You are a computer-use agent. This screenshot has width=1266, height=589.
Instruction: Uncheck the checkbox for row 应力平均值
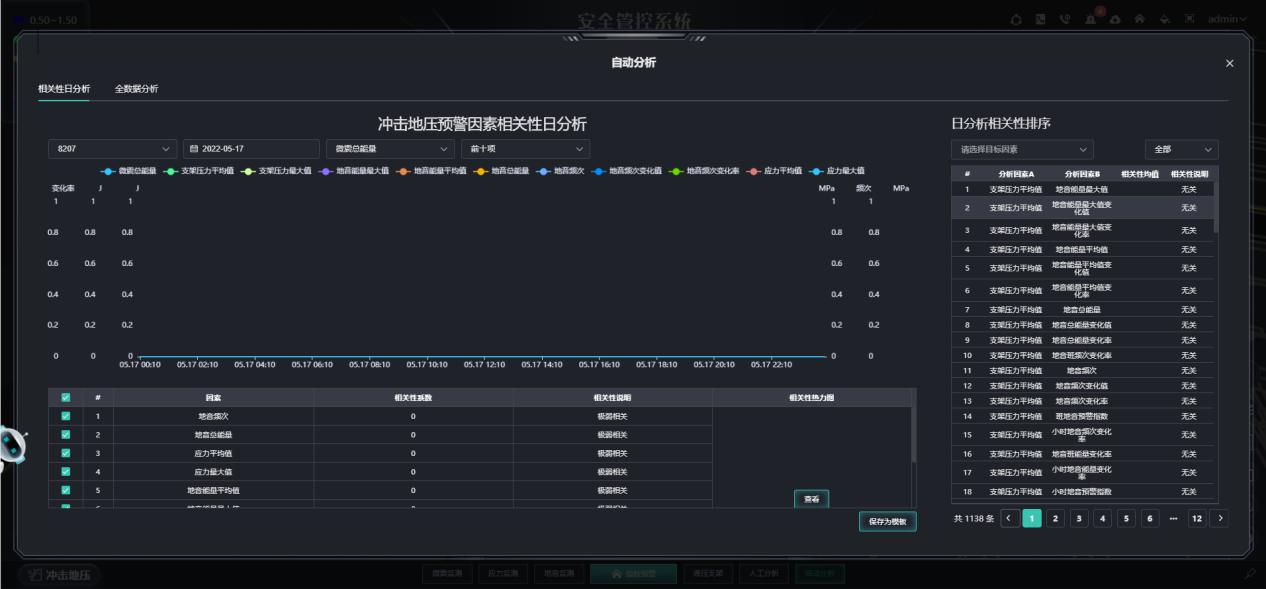pyautogui.click(x=66, y=453)
